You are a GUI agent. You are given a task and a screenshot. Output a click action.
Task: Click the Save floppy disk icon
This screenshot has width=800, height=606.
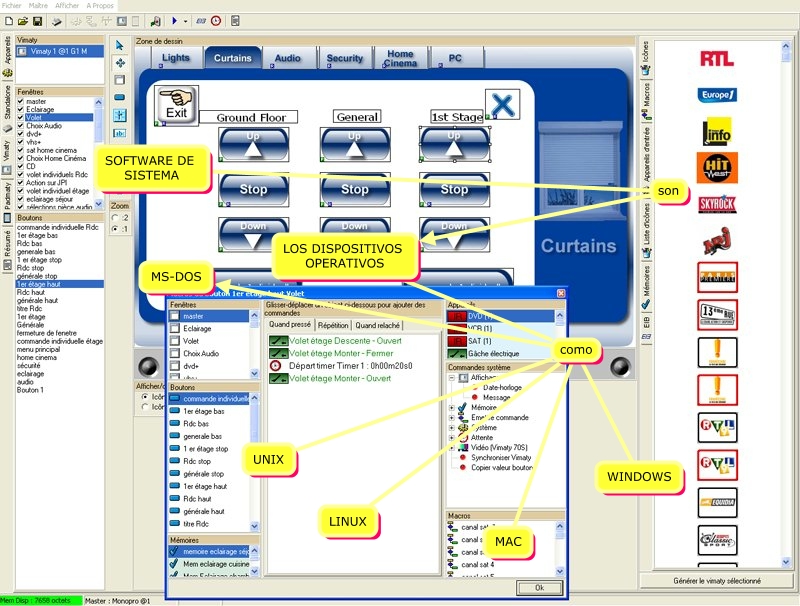click(37, 21)
